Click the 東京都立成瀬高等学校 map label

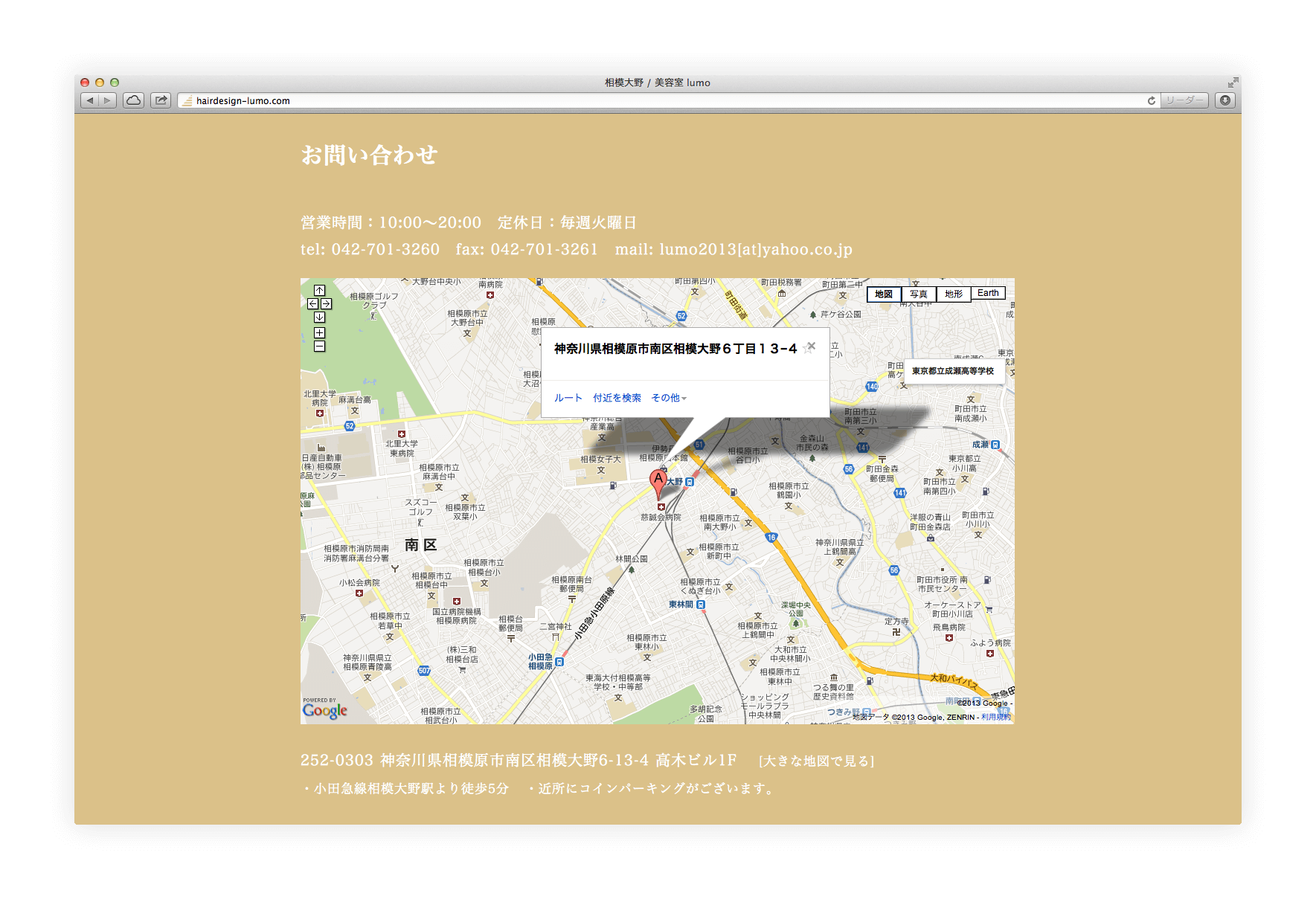coord(953,371)
